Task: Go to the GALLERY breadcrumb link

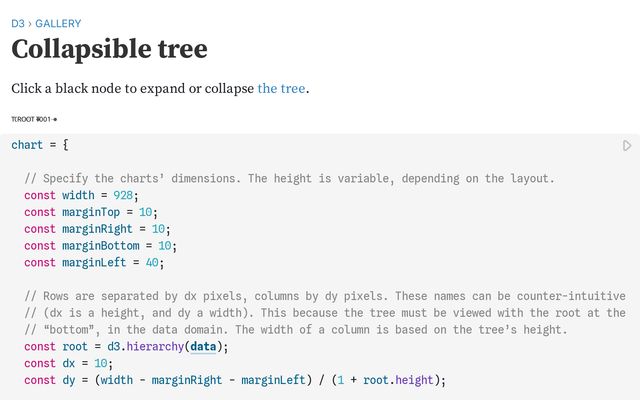Action: pos(58,24)
